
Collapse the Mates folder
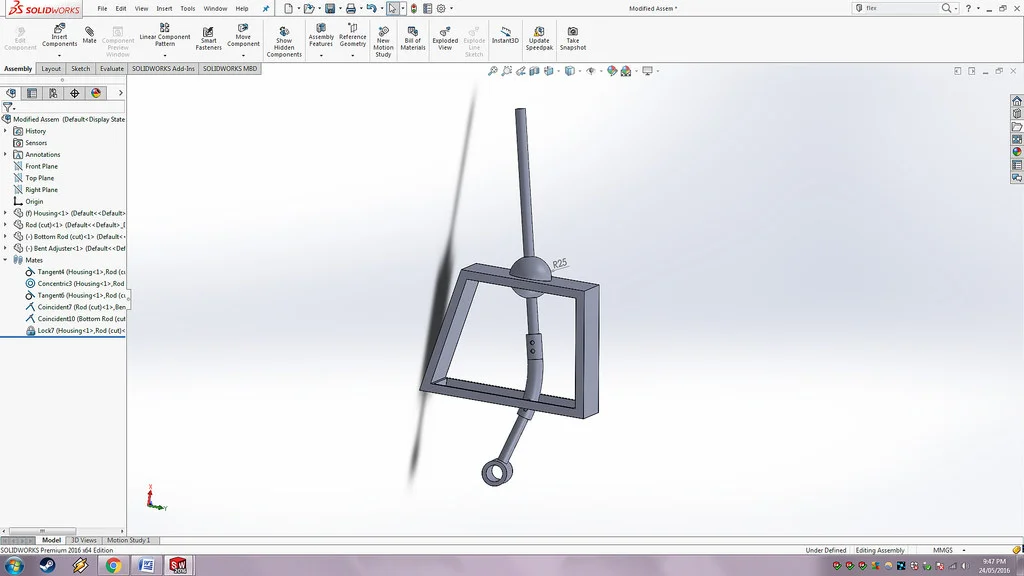click(x=5, y=260)
